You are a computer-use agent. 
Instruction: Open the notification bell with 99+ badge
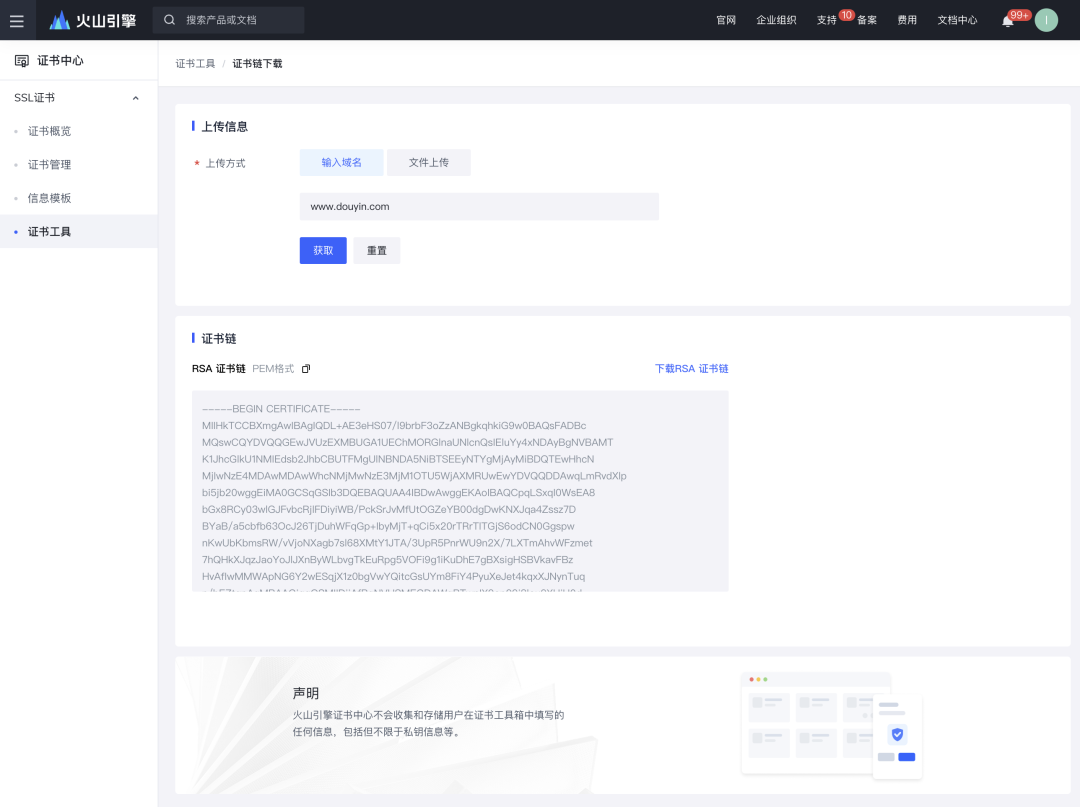click(1008, 20)
